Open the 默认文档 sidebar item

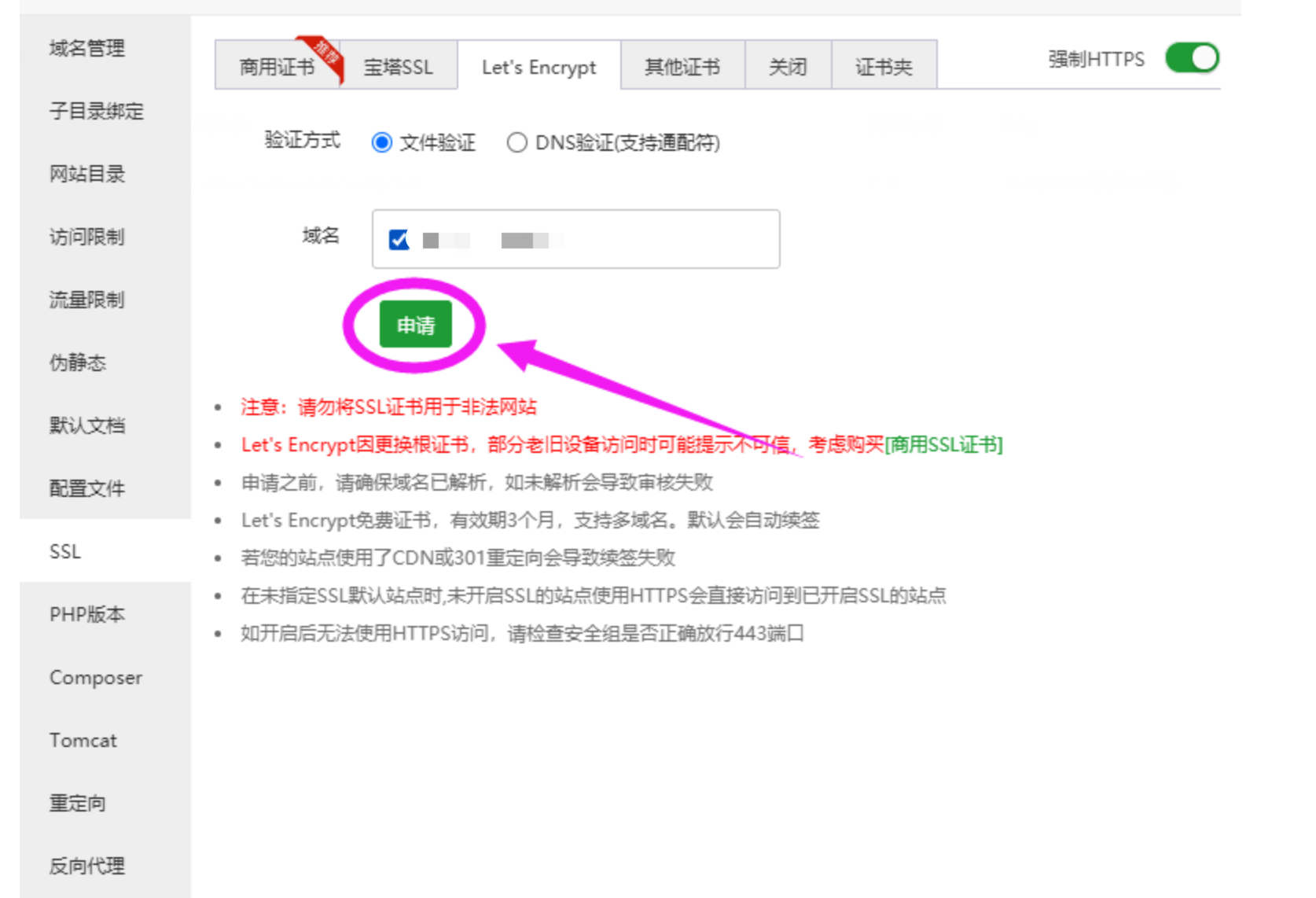coord(105,425)
